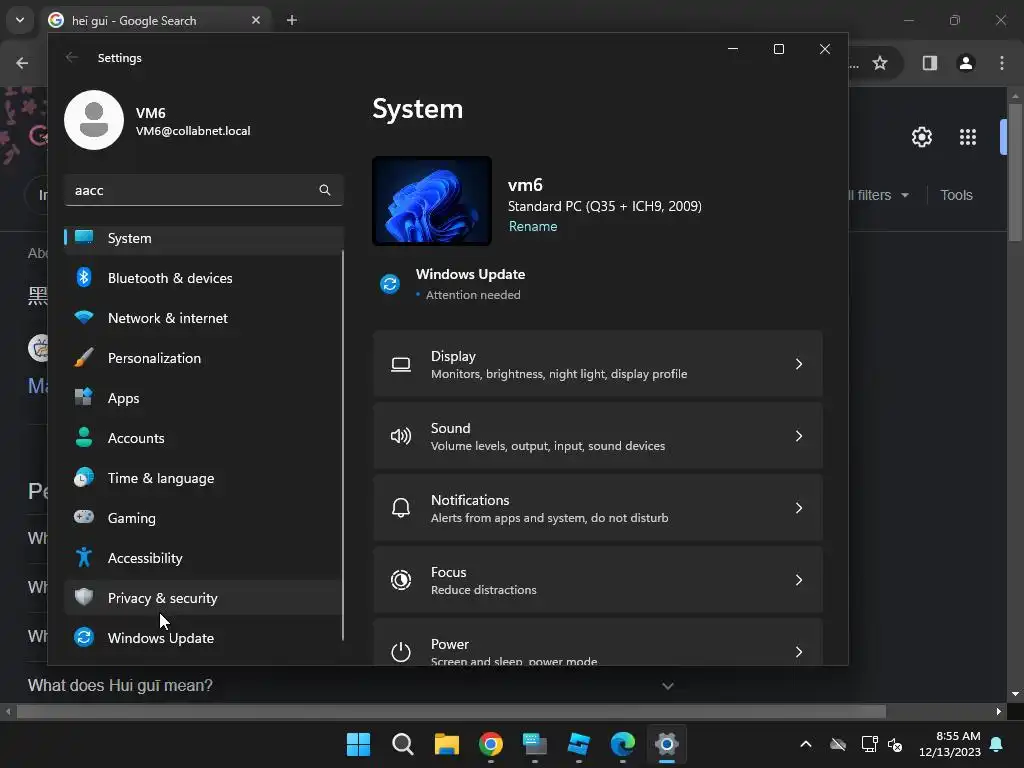Click the network tray icon
Viewport: 1024px width, 768px height.
[x=869, y=744]
